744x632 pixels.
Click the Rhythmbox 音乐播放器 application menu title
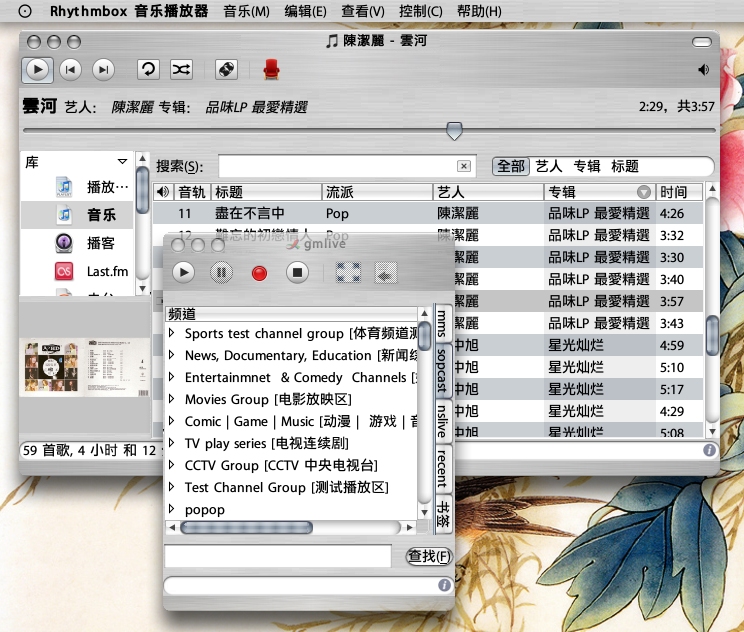click(x=129, y=11)
